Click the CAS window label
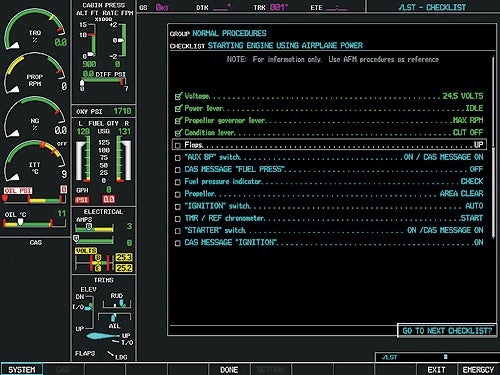 point(36,243)
